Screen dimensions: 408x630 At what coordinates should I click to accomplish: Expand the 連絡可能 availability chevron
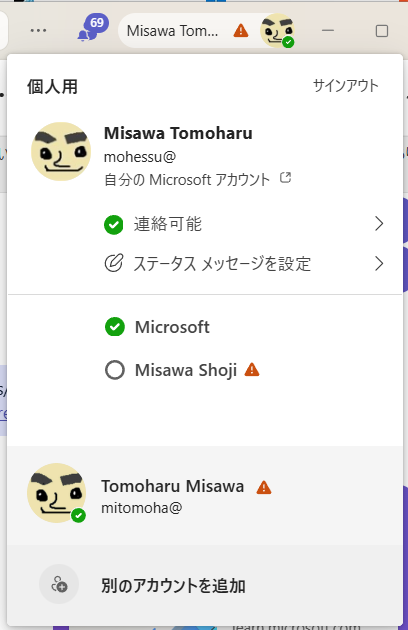(x=379, y=224)
